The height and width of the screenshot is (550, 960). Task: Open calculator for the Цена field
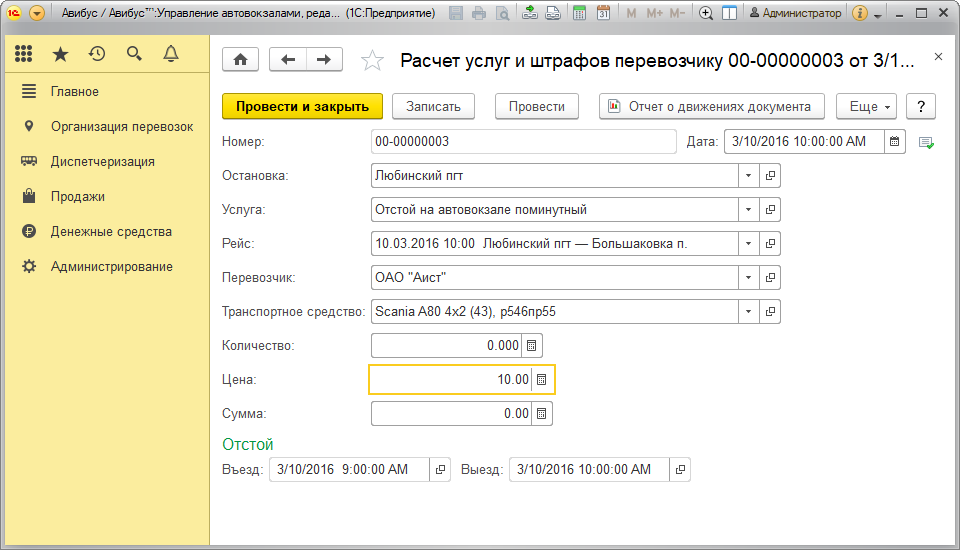pos(542,380)
